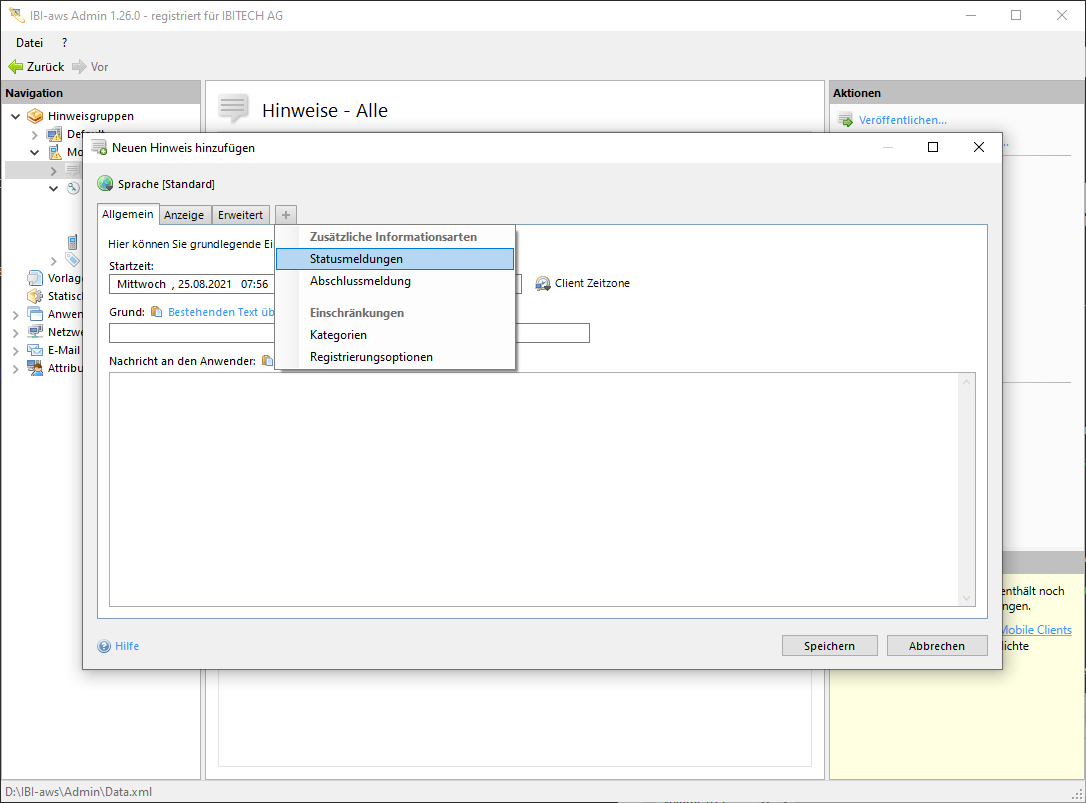Choose Abschlussmeldung in the popup menu
Image resolution: width=1086 pixels, height=803 pixels.
(x=360, y=281)
